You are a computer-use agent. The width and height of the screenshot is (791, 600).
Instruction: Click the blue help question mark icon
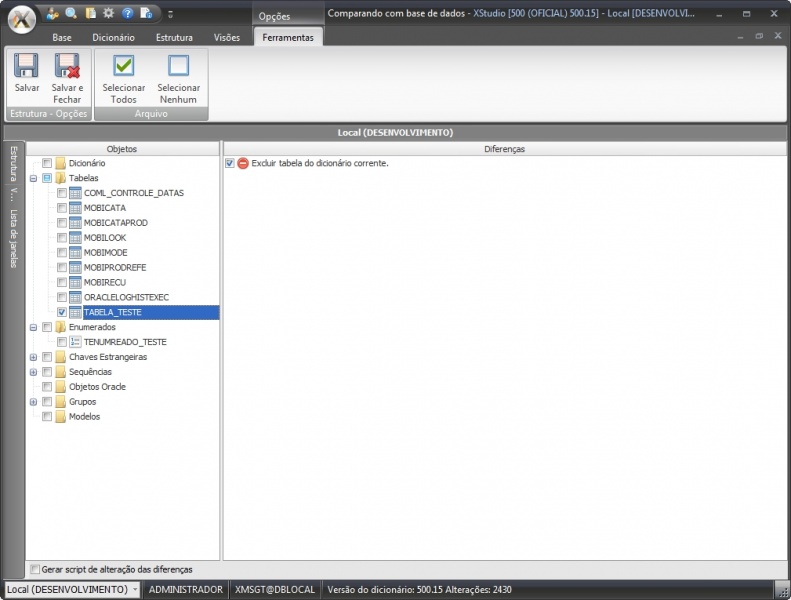pyautogui.click(x=128, y=13)
